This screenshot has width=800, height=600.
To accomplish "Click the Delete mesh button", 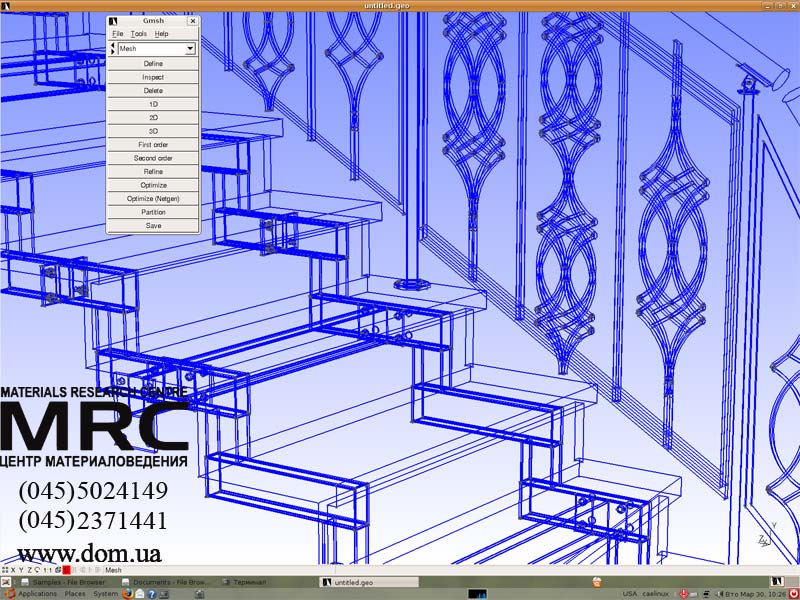I will pyautogui.click(x=153, y=91).
